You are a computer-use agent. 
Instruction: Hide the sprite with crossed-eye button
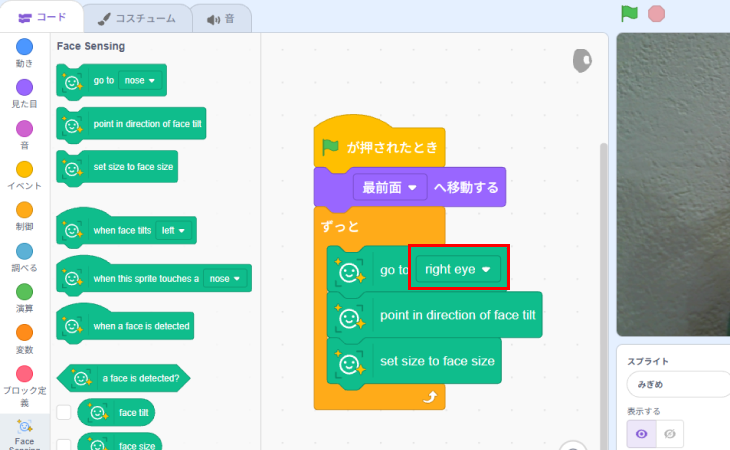tap(670, 433)
